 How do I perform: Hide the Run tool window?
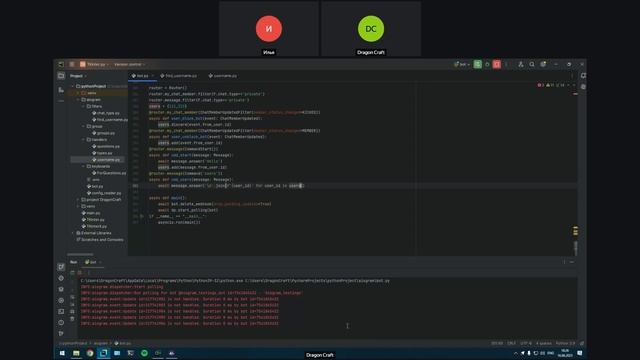(x=572, y=262)
